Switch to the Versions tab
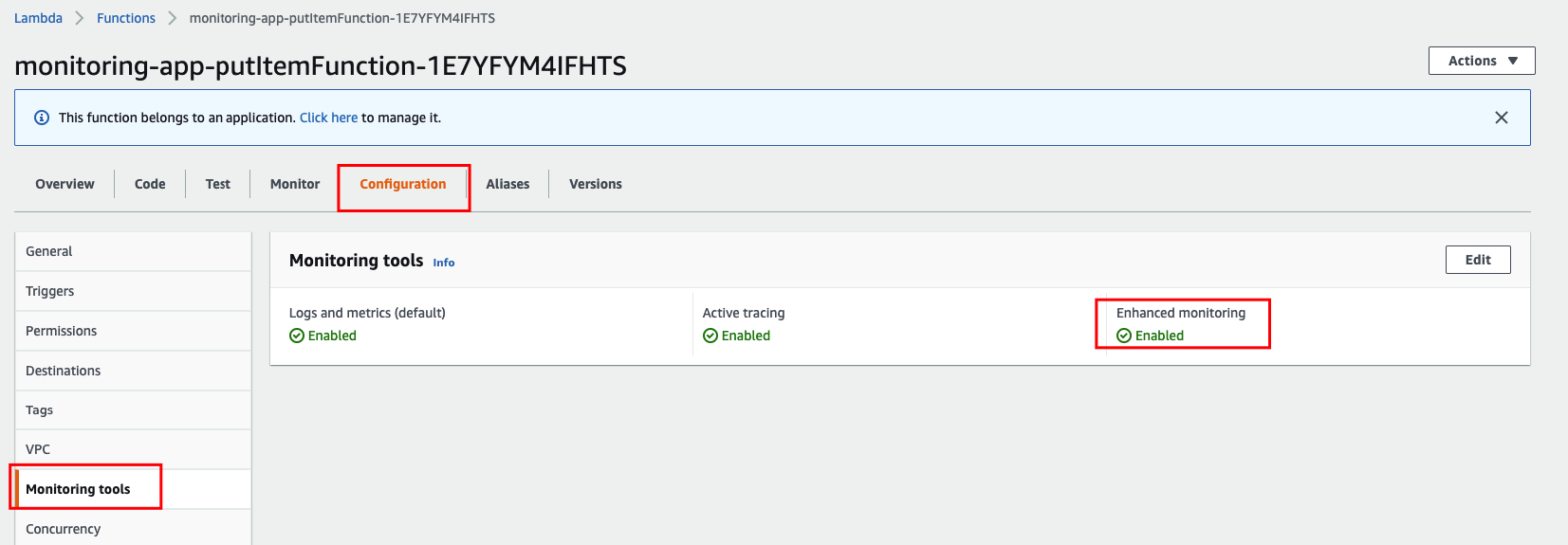The image size is (1568, 545). [596, 184]
